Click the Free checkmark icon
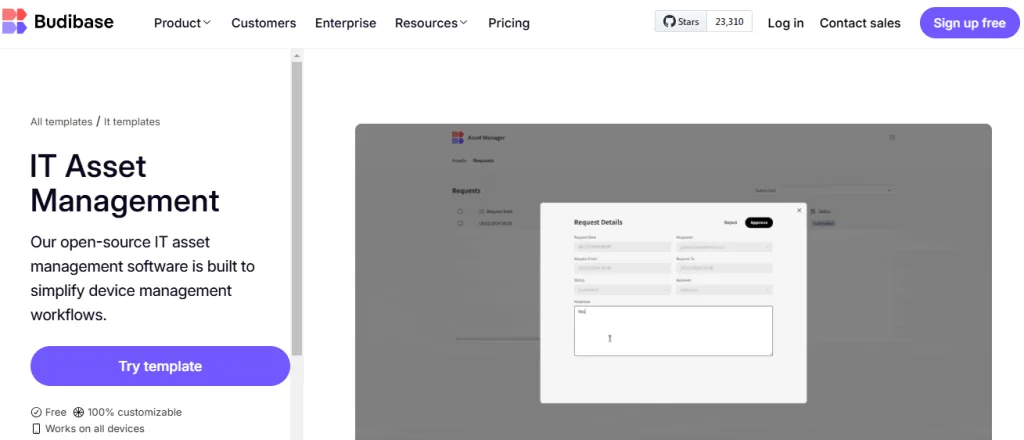This screenshot has width=1024, height=440. click(x=36, y=412)
